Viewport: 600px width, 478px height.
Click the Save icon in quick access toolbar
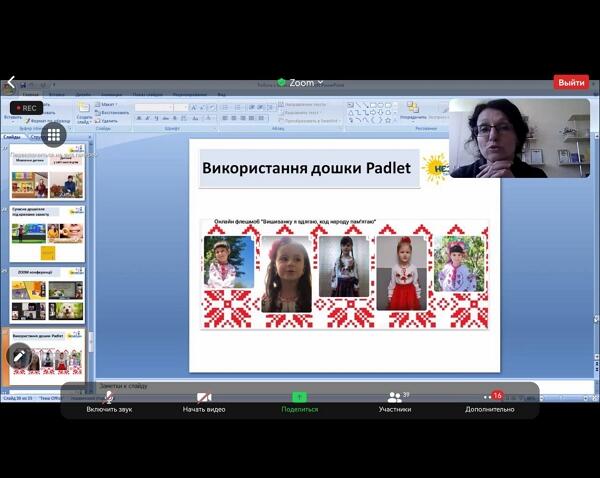tap(23, 85)
